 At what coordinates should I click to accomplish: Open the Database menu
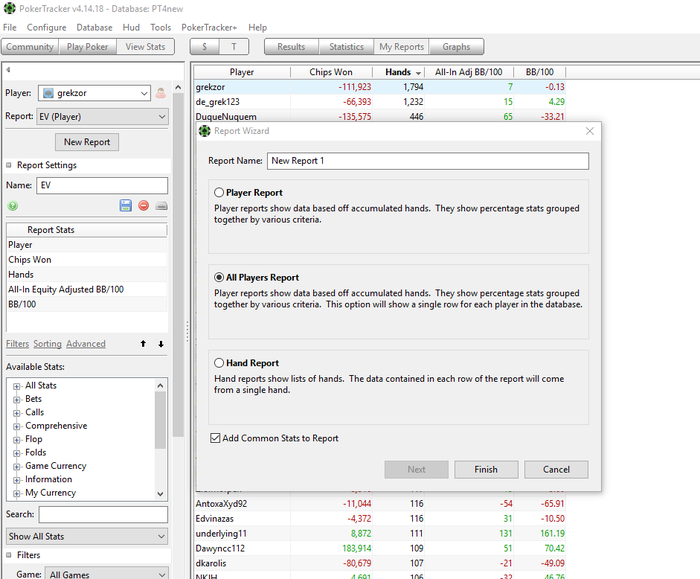[94, 27]
